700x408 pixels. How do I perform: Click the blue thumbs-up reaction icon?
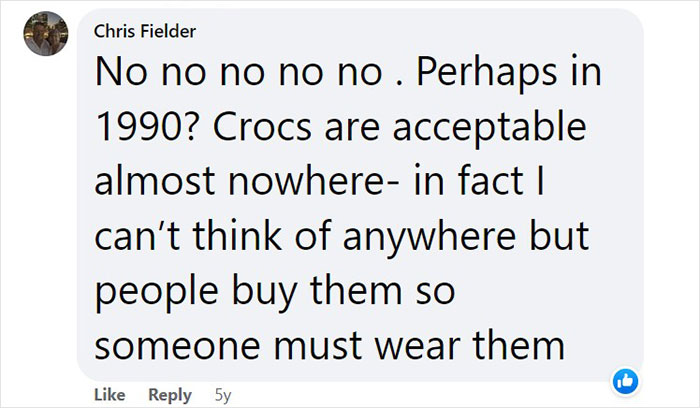coord(625,380)
